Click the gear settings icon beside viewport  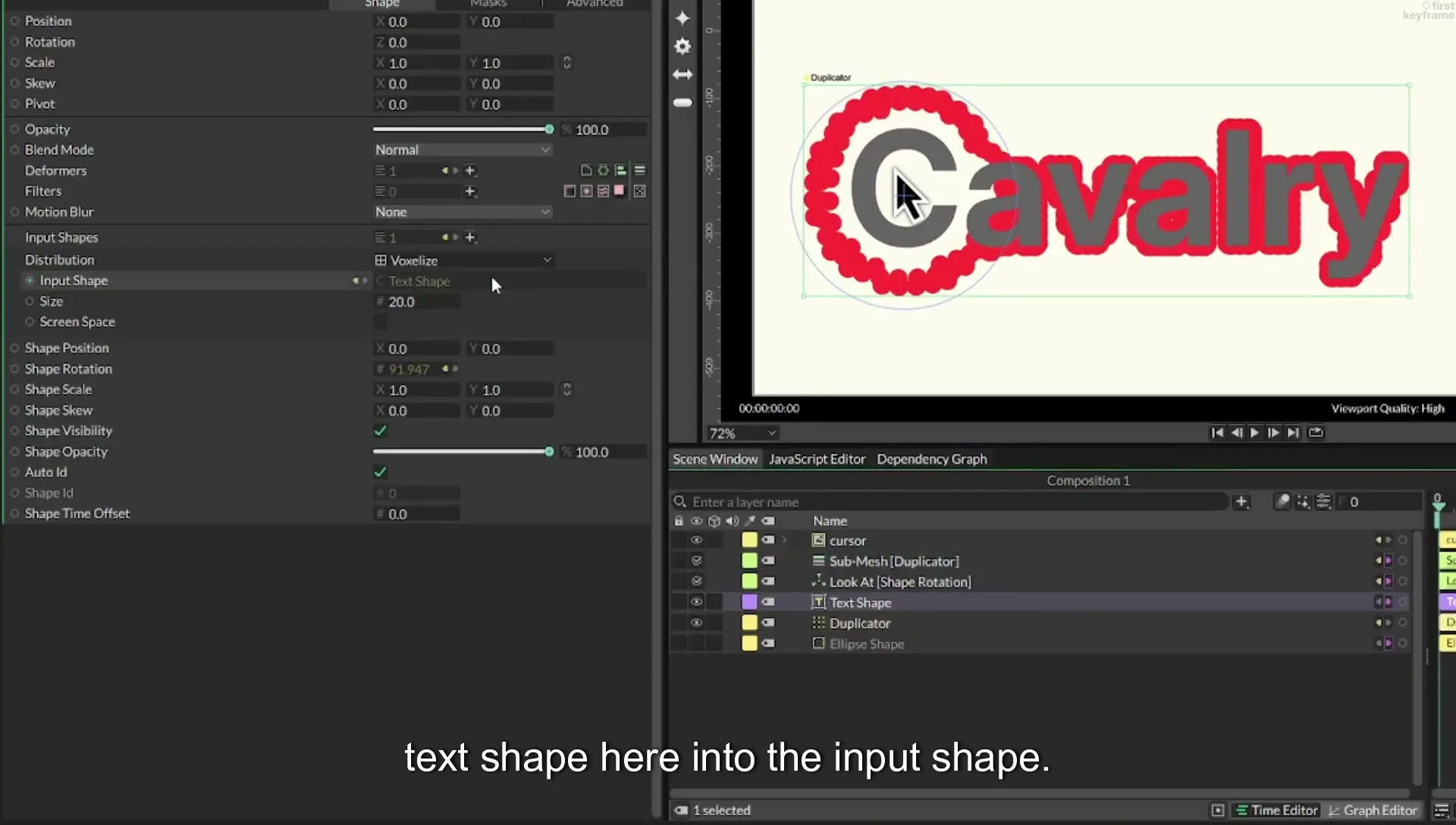[x=682, y=46]
